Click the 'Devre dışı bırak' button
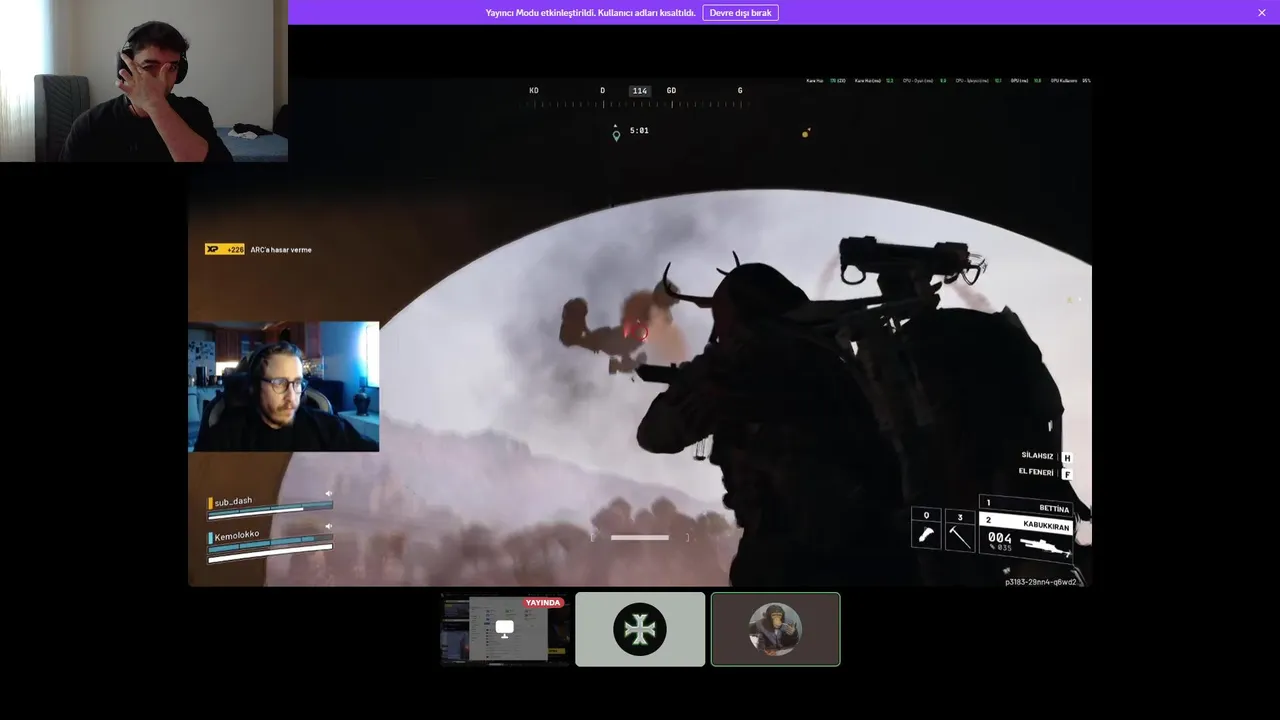The width and height of the screenshot is (1280, 720). coord(740,13)
